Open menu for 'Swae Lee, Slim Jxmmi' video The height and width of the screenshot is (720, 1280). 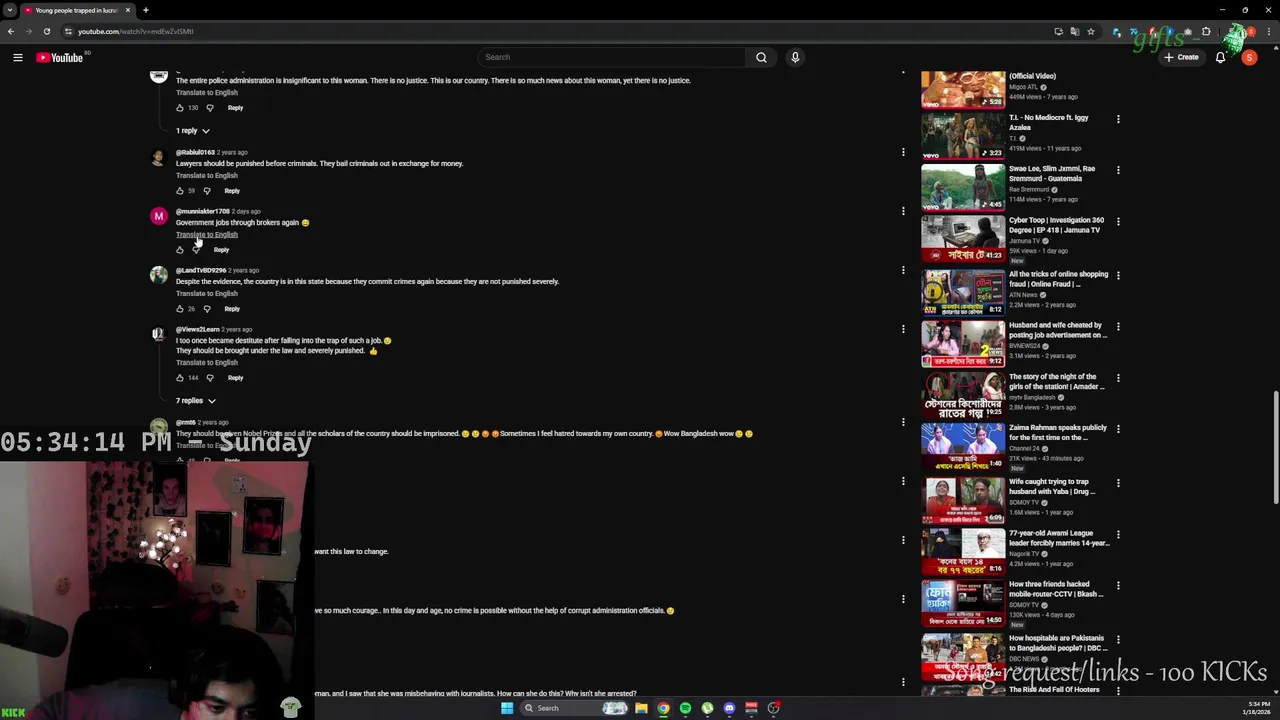(1118, 170)
